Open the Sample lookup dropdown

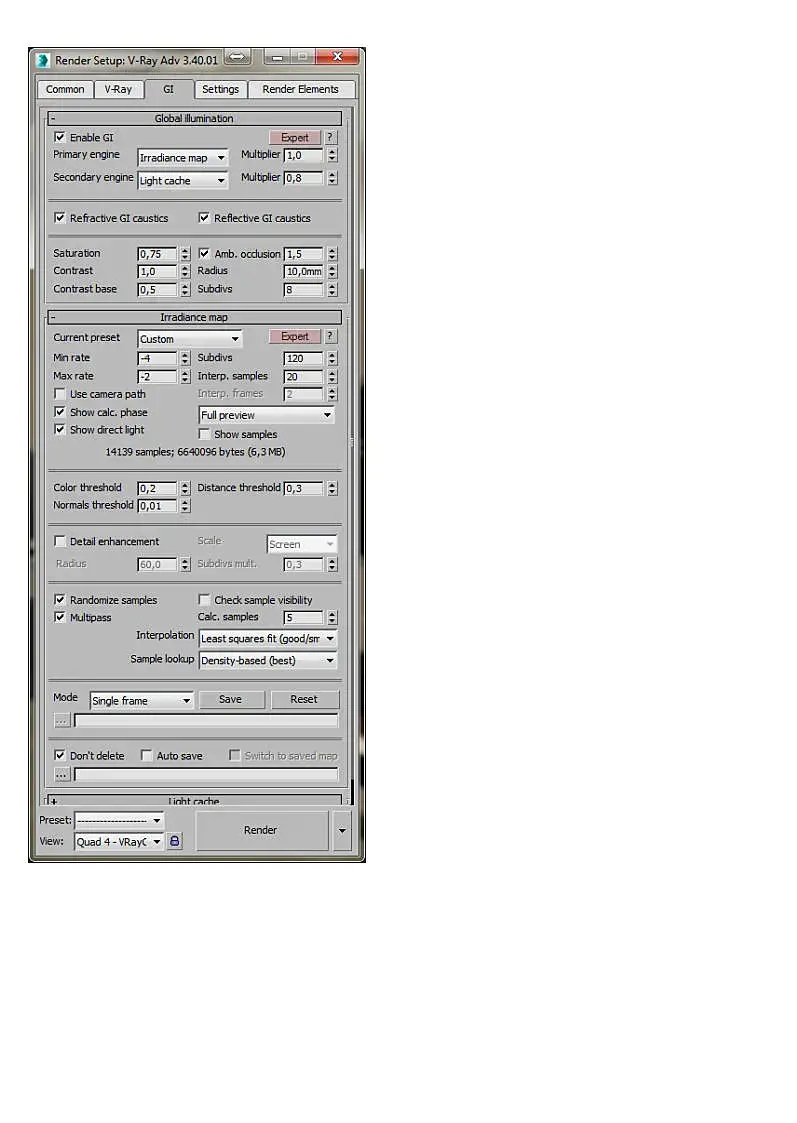tap(268, 660)
